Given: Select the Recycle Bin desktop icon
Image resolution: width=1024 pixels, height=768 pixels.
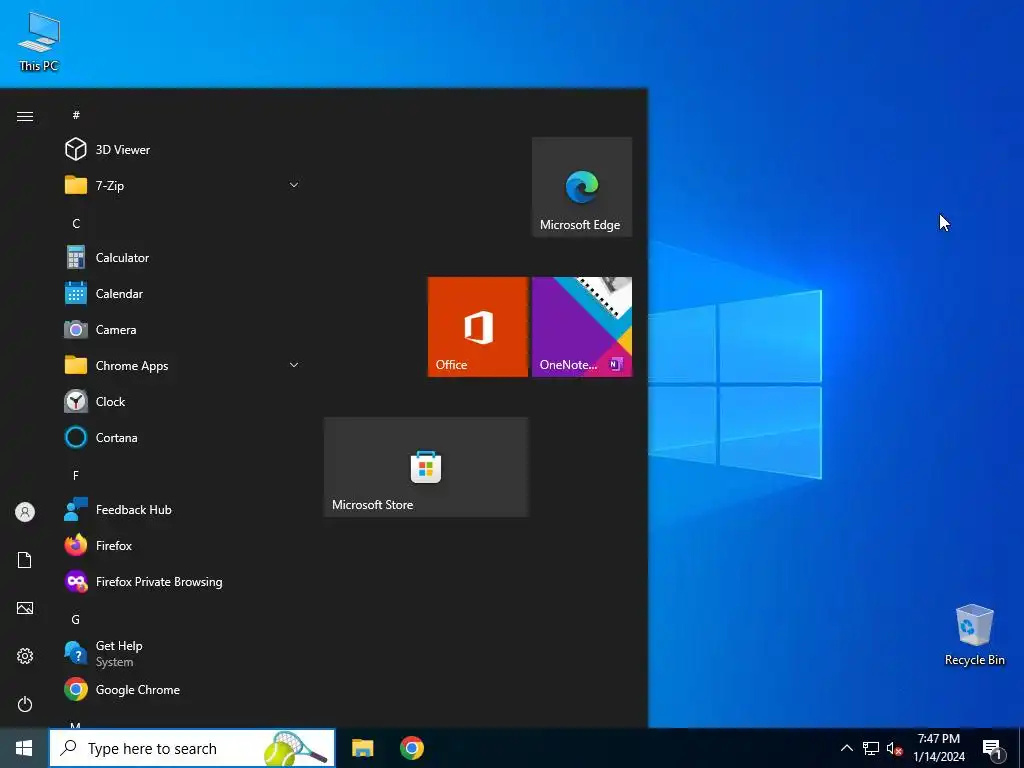Looking at the screenshot, I should coord(974,635).
